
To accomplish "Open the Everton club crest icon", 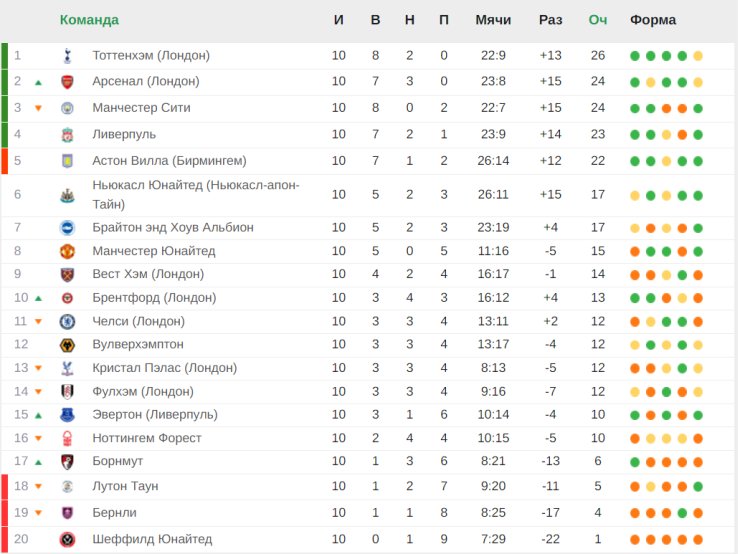I will [x=67, y=415].
